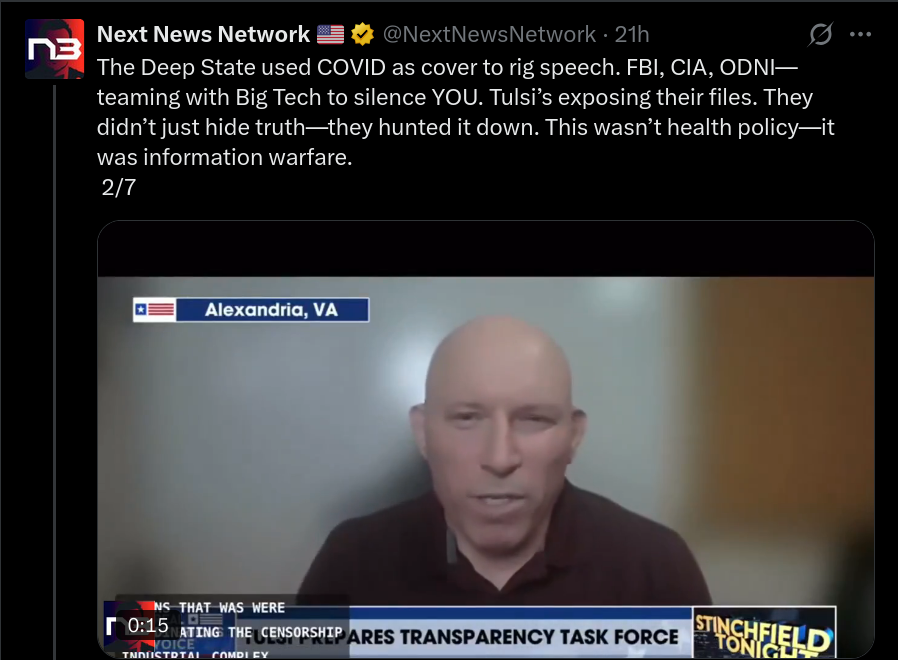Click the Next News Network display name
This screenshot has height=660, width=898.
[x=203, y=34]
